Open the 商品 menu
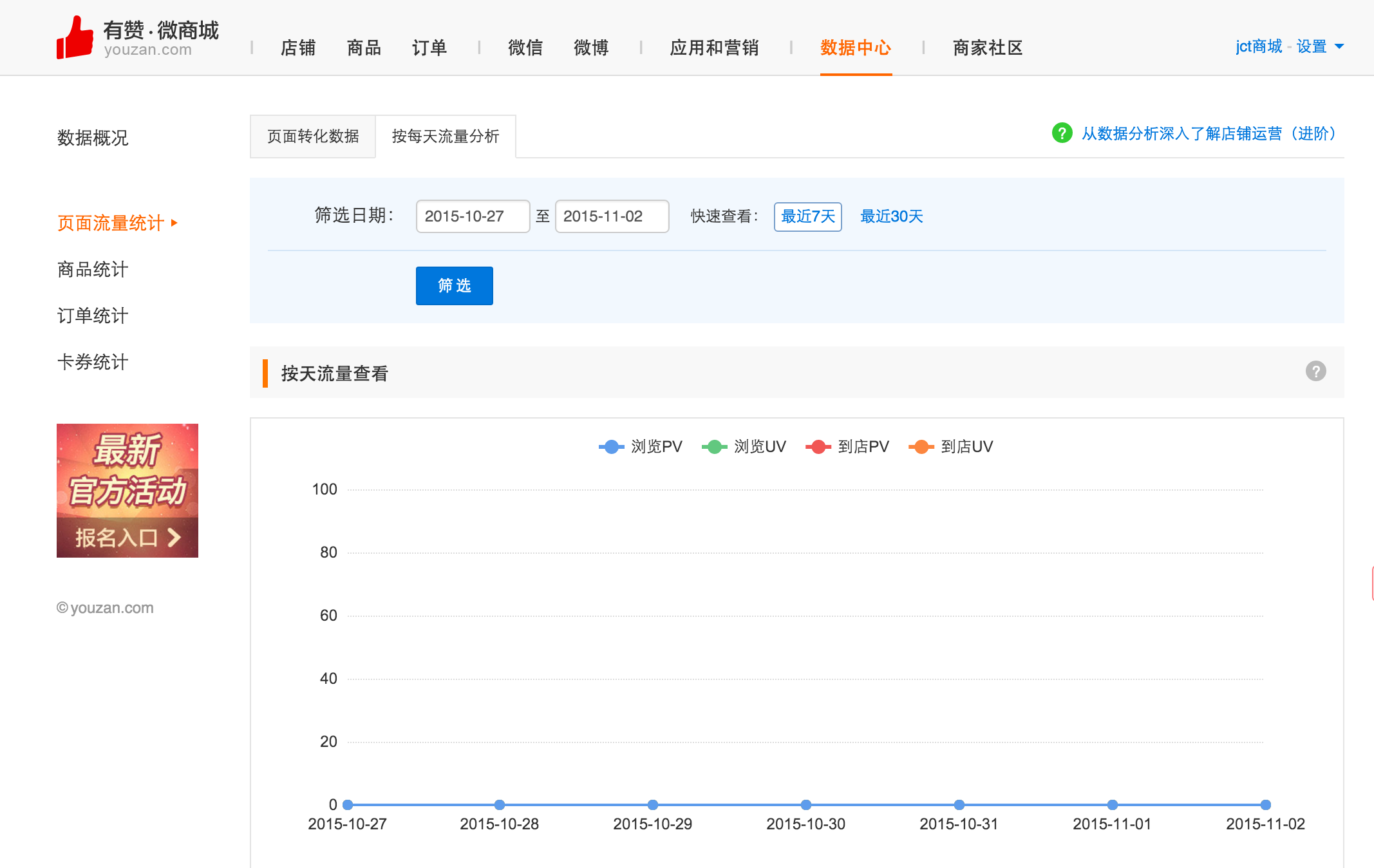 [x=364, y=48]
